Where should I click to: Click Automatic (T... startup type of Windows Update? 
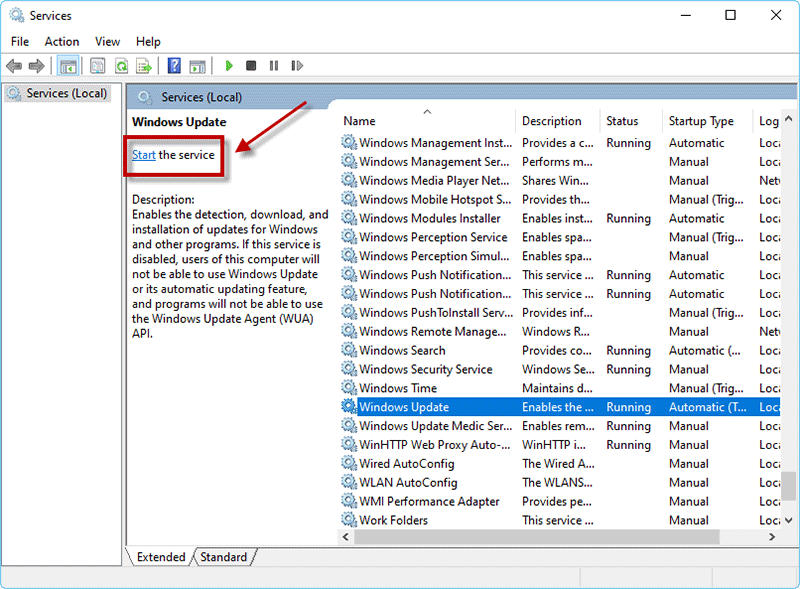707,407
